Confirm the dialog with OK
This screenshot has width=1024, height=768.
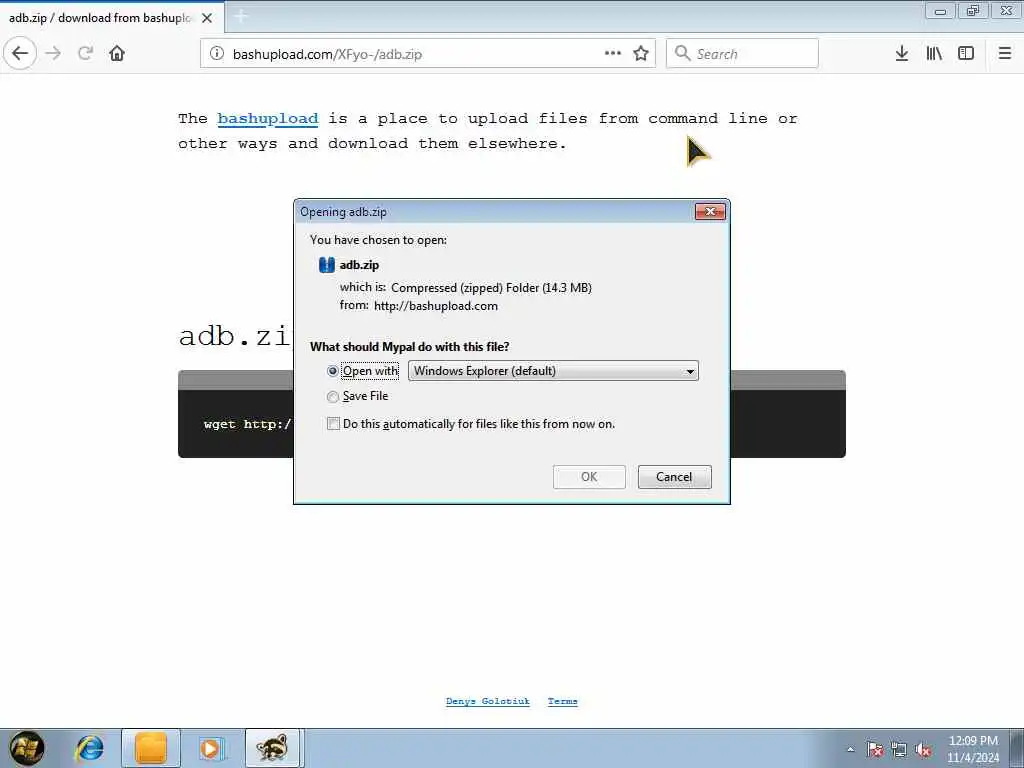tap(589, 477)
